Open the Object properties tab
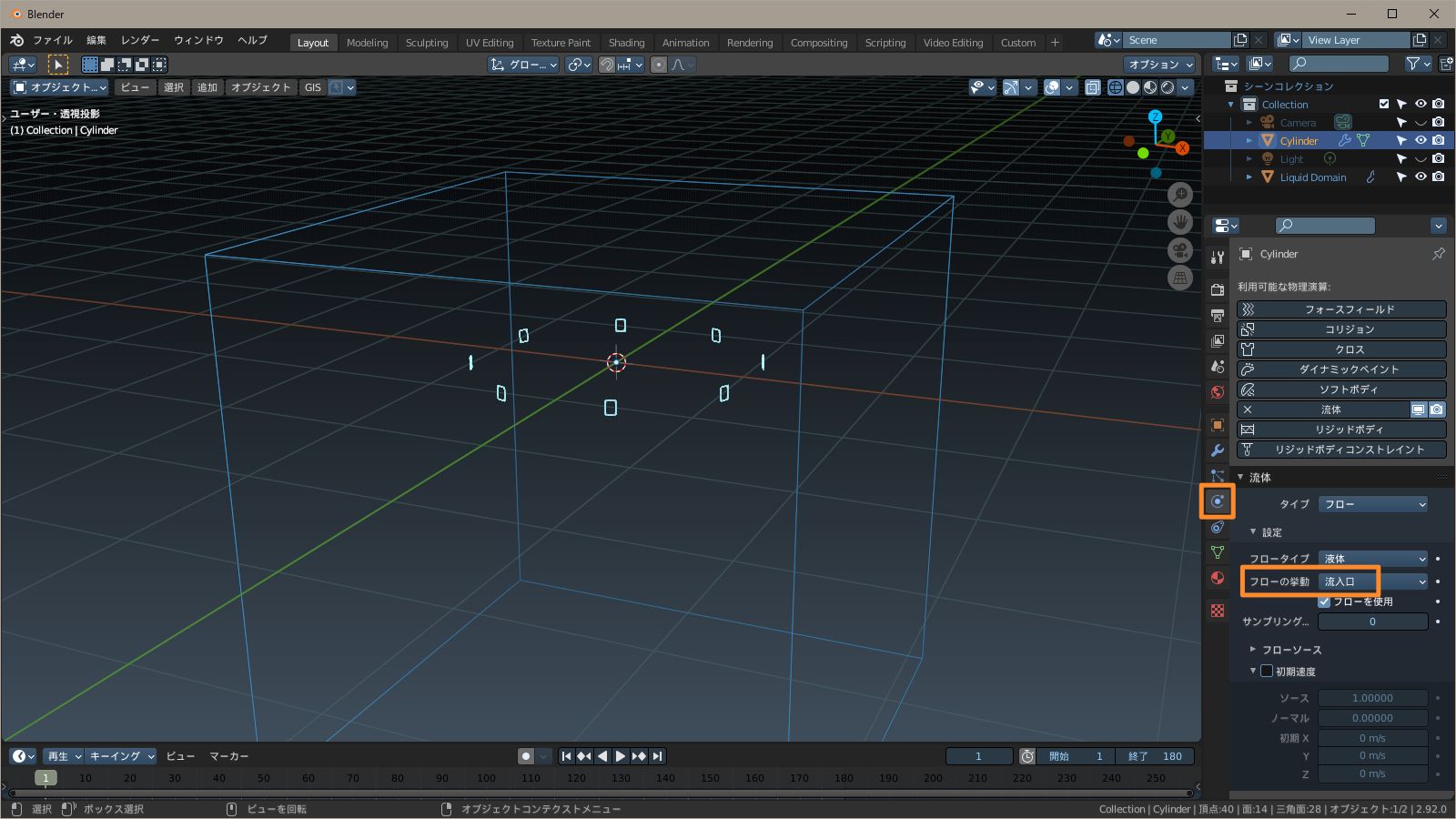The image size is (1456, 819). coord(1218,425)
